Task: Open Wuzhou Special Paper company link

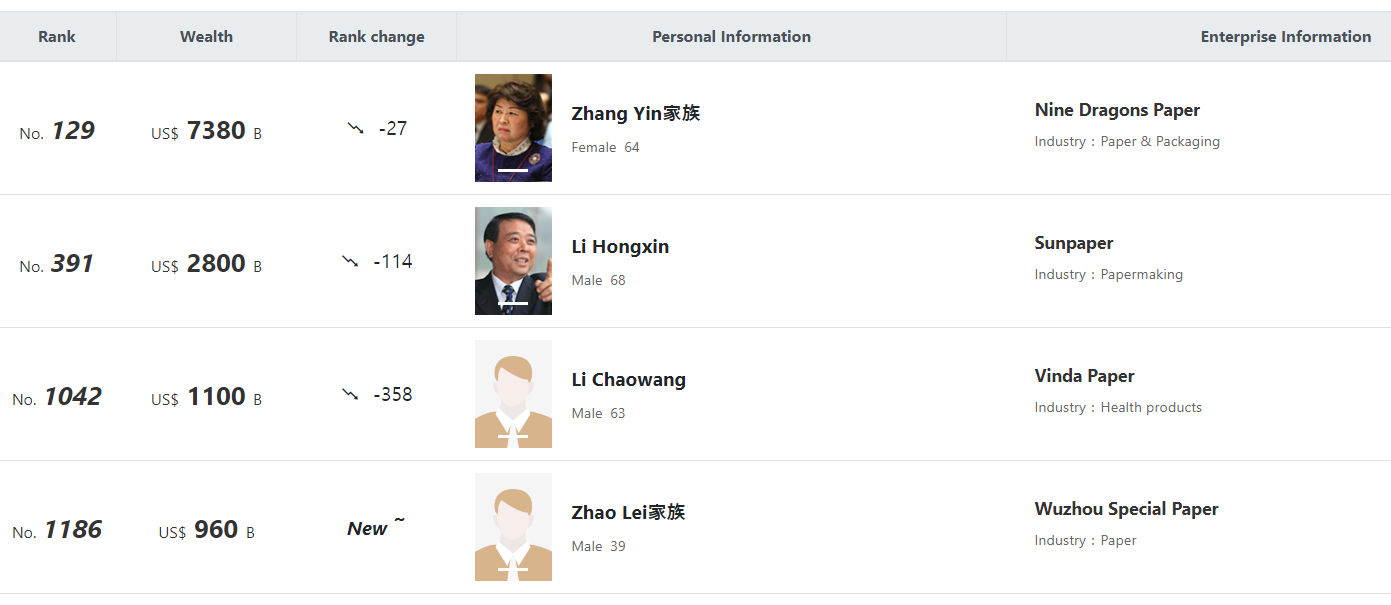Action: coord(1126,509)
